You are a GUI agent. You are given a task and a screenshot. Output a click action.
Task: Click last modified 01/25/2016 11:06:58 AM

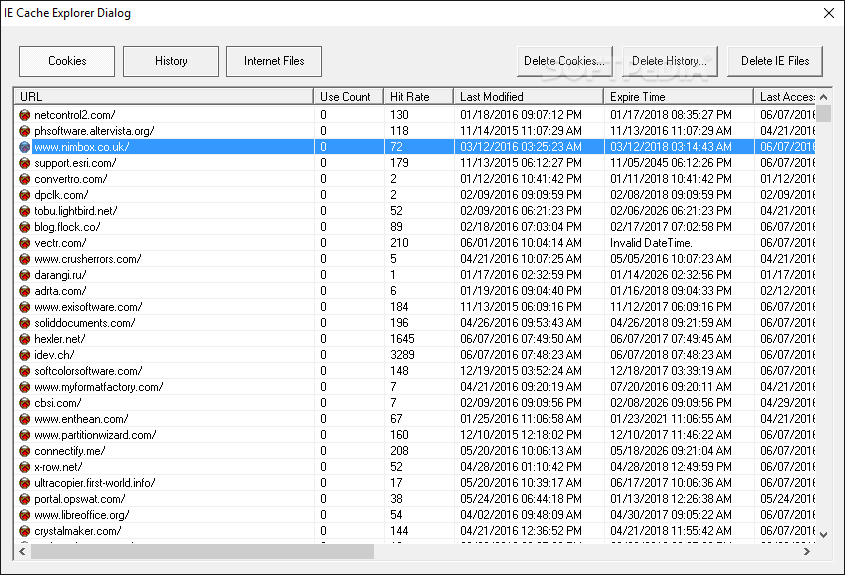pyautogui.click(x=521, y=419)
